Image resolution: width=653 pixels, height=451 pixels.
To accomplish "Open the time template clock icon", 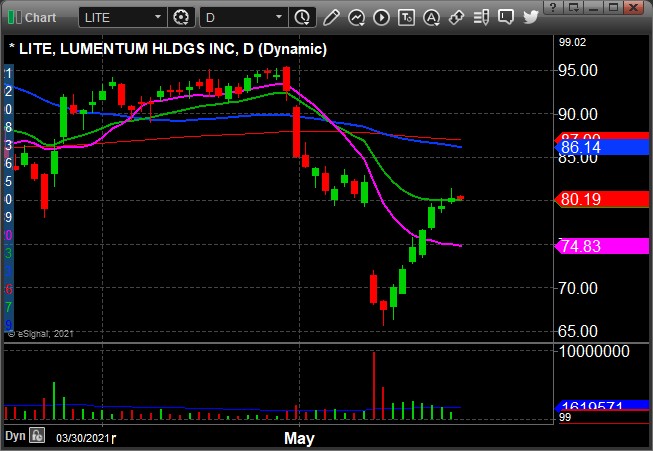I will point(302,17).
